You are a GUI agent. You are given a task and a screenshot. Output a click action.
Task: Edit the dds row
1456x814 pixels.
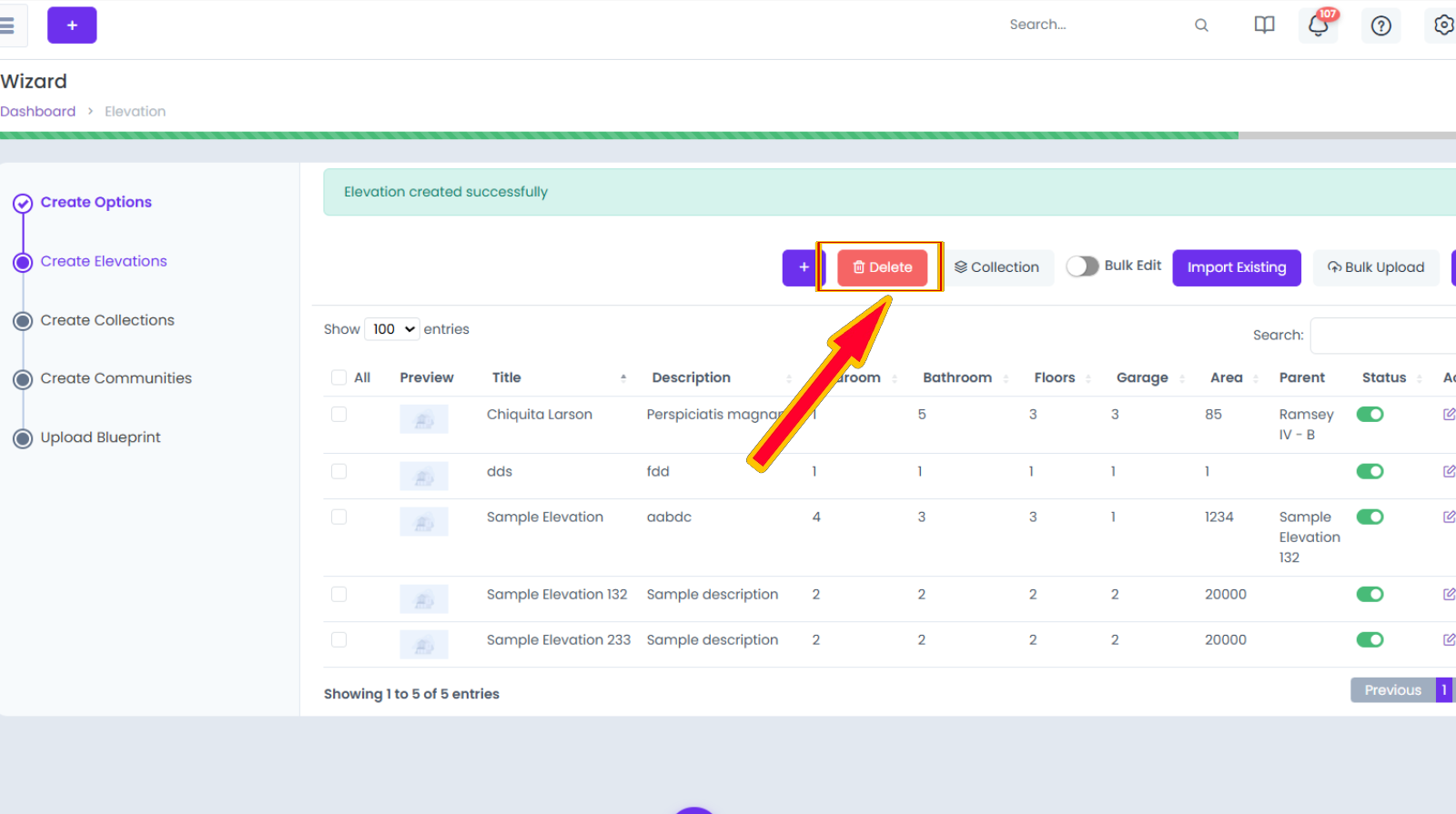tap(1449, 471)
